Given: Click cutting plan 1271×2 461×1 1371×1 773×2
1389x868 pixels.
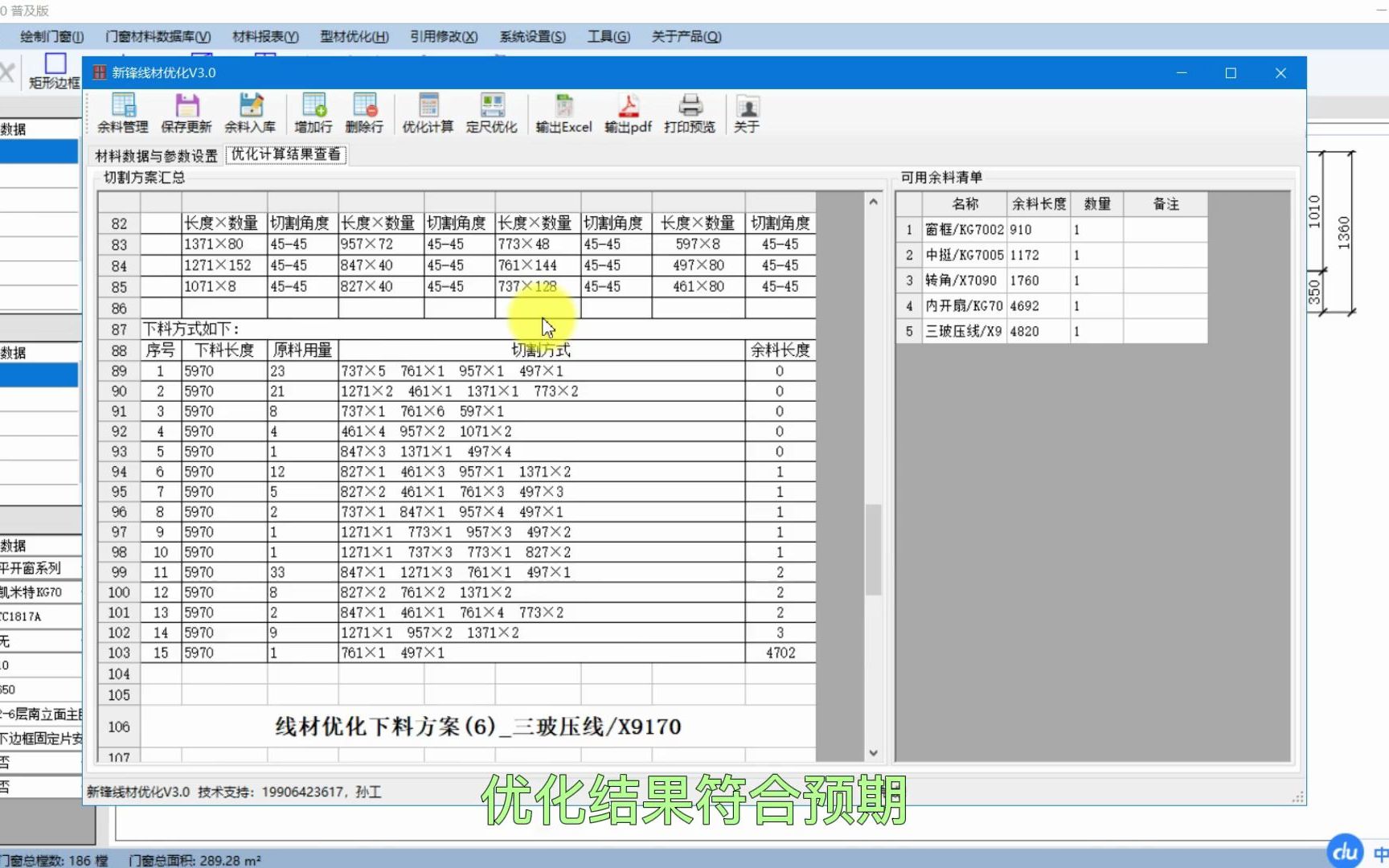Looking at the screenshot, I should click(x=541, y=391).
